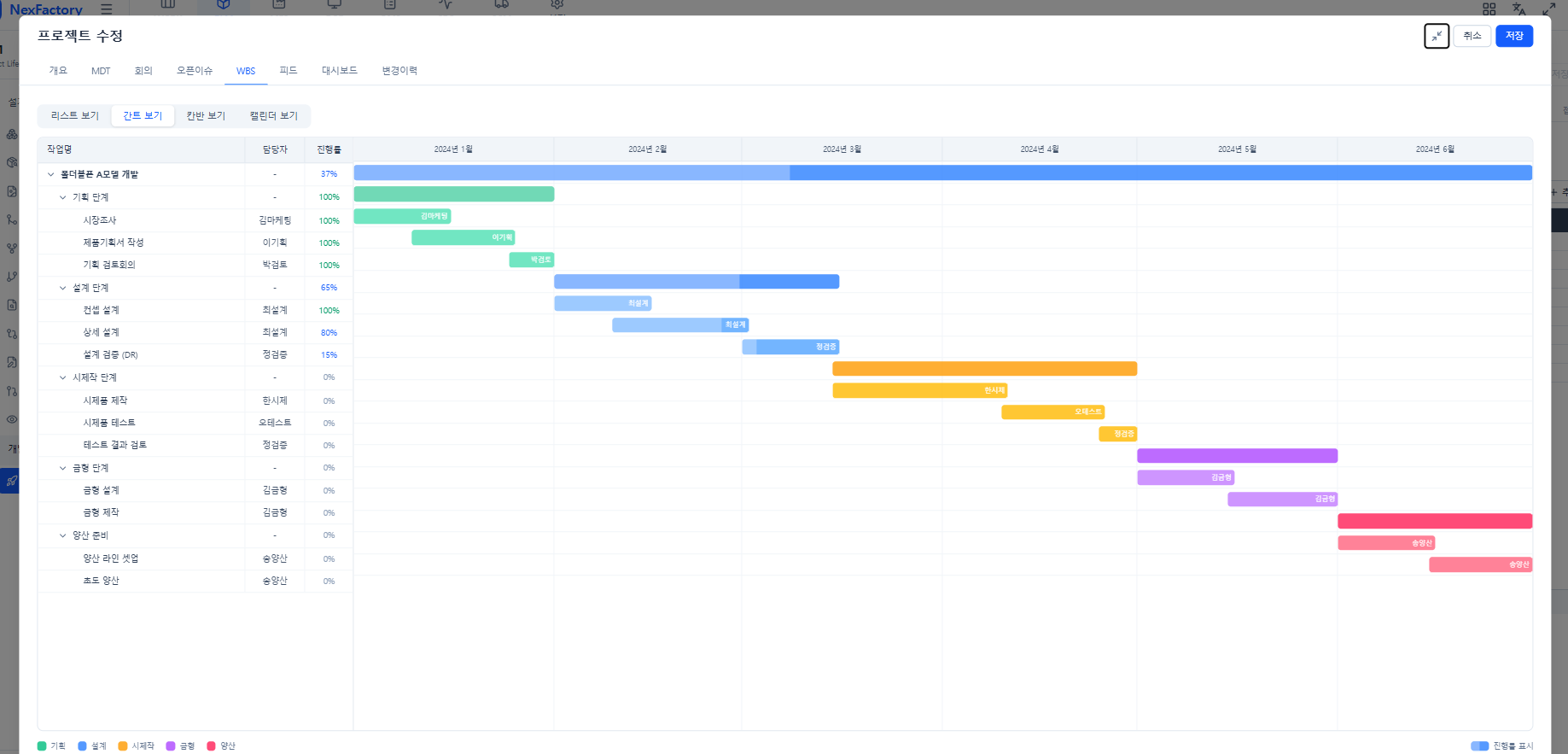The width and height of the screenshot is (1568, 754).
Task: Click the red 양산 legend swatch
Action: coord(212,746)
